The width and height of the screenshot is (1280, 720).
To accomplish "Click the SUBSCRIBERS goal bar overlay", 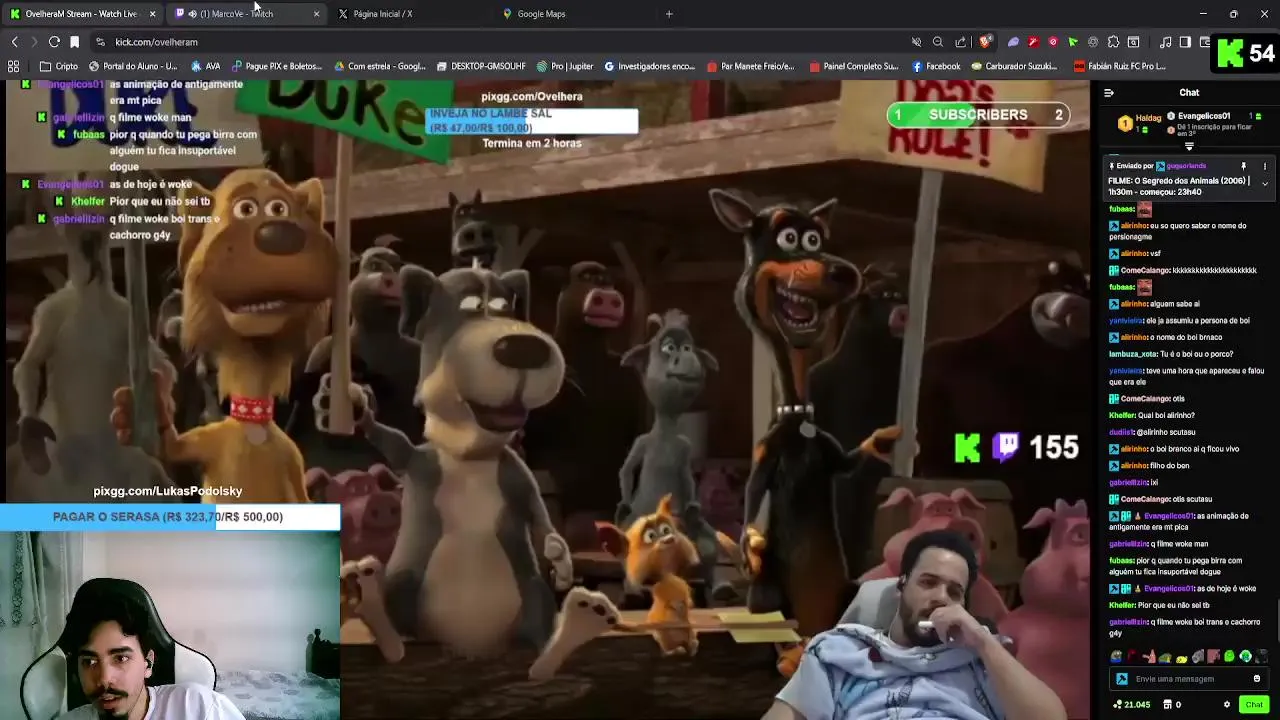I will point(978,115).
